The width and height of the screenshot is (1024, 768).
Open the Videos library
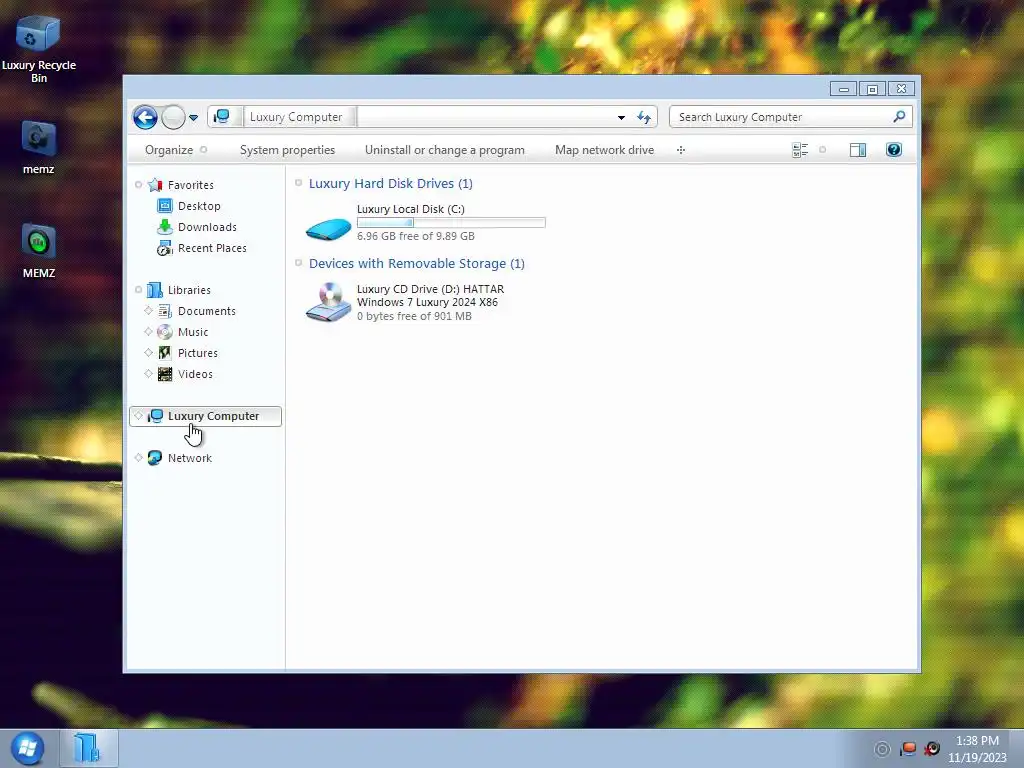(195, 374)
